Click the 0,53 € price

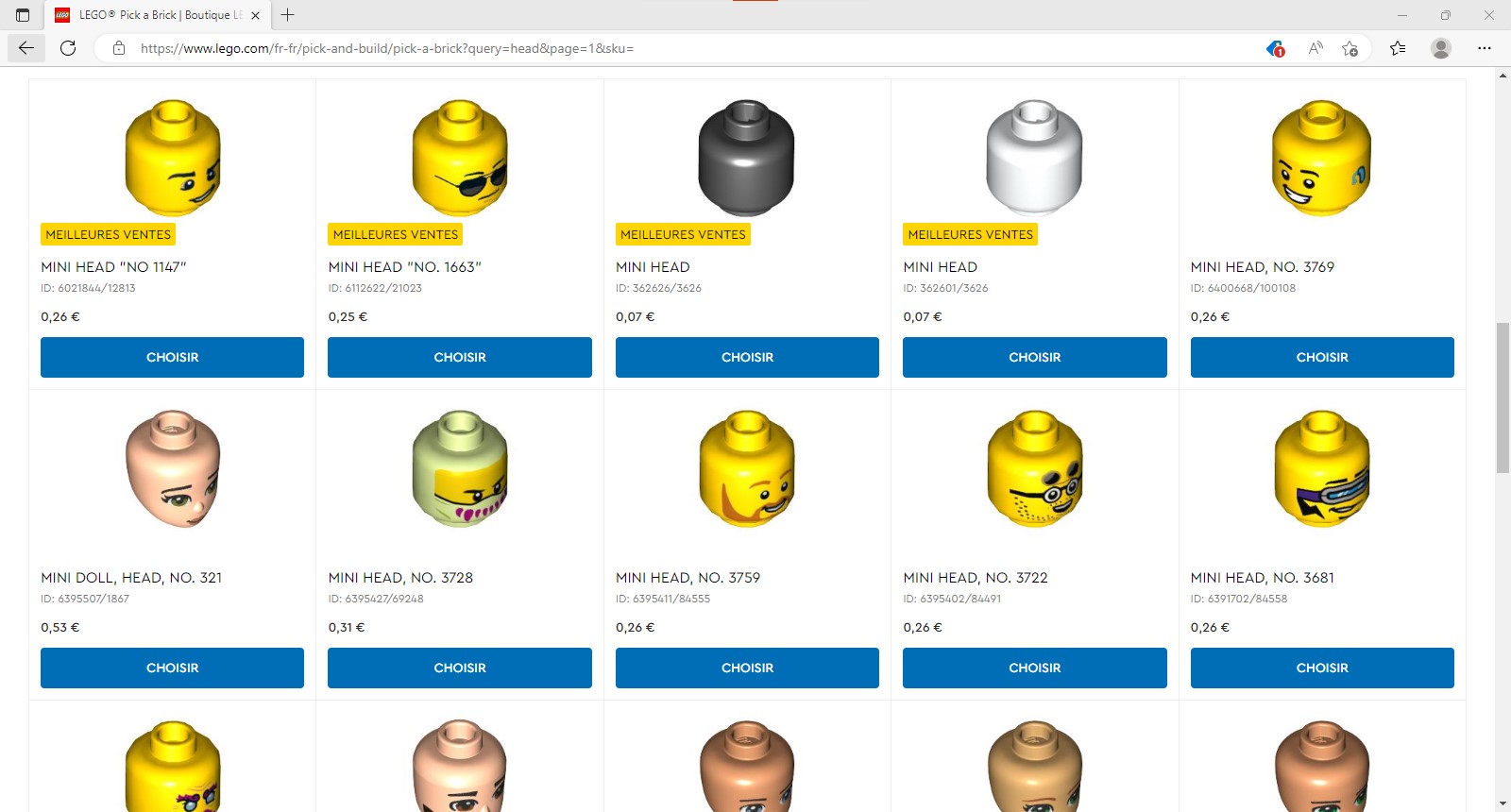[60, 627]
